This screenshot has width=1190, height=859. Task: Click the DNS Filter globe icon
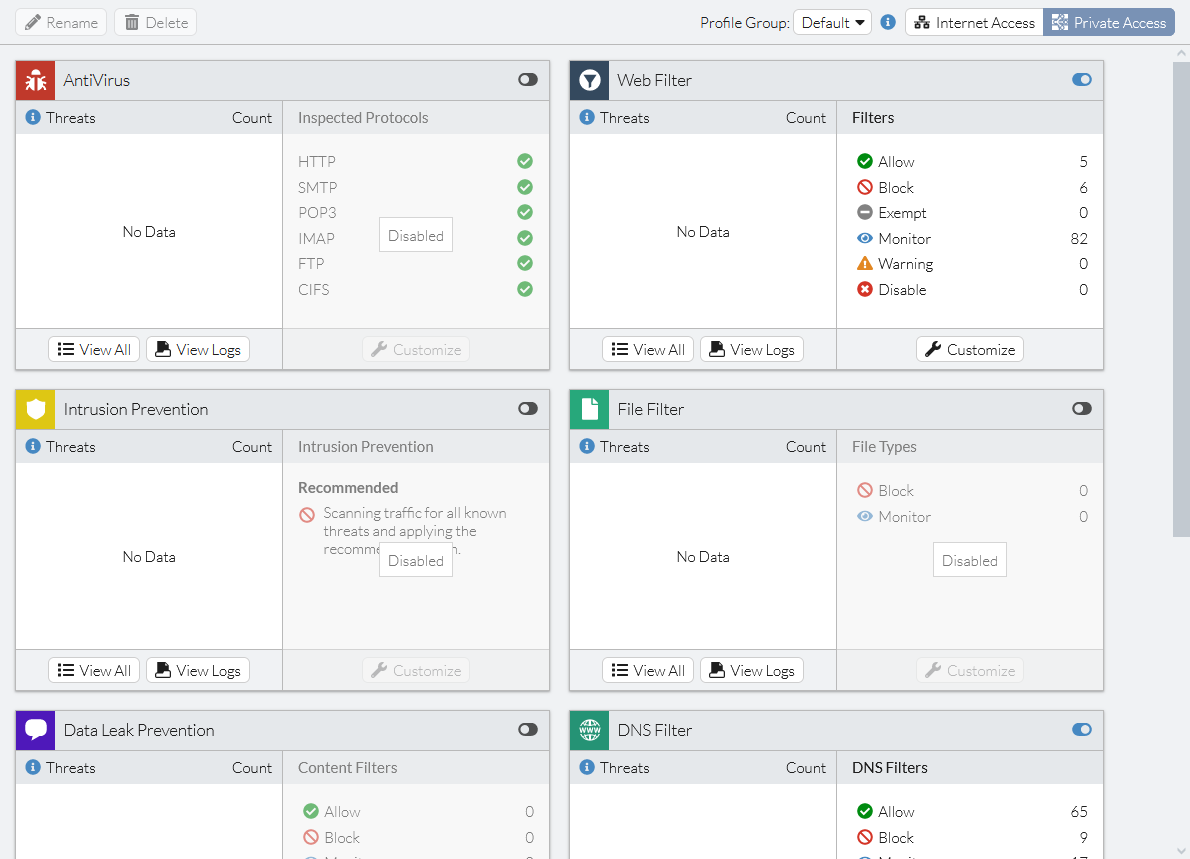(589, 730)
